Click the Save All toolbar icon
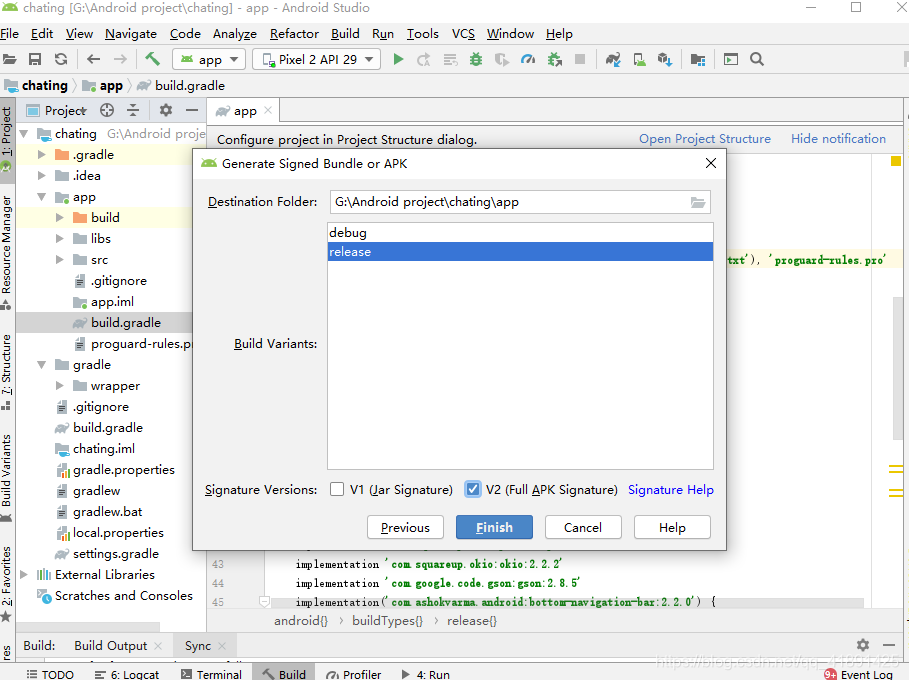Screen dimensions: 909x680 coord(35,59)
